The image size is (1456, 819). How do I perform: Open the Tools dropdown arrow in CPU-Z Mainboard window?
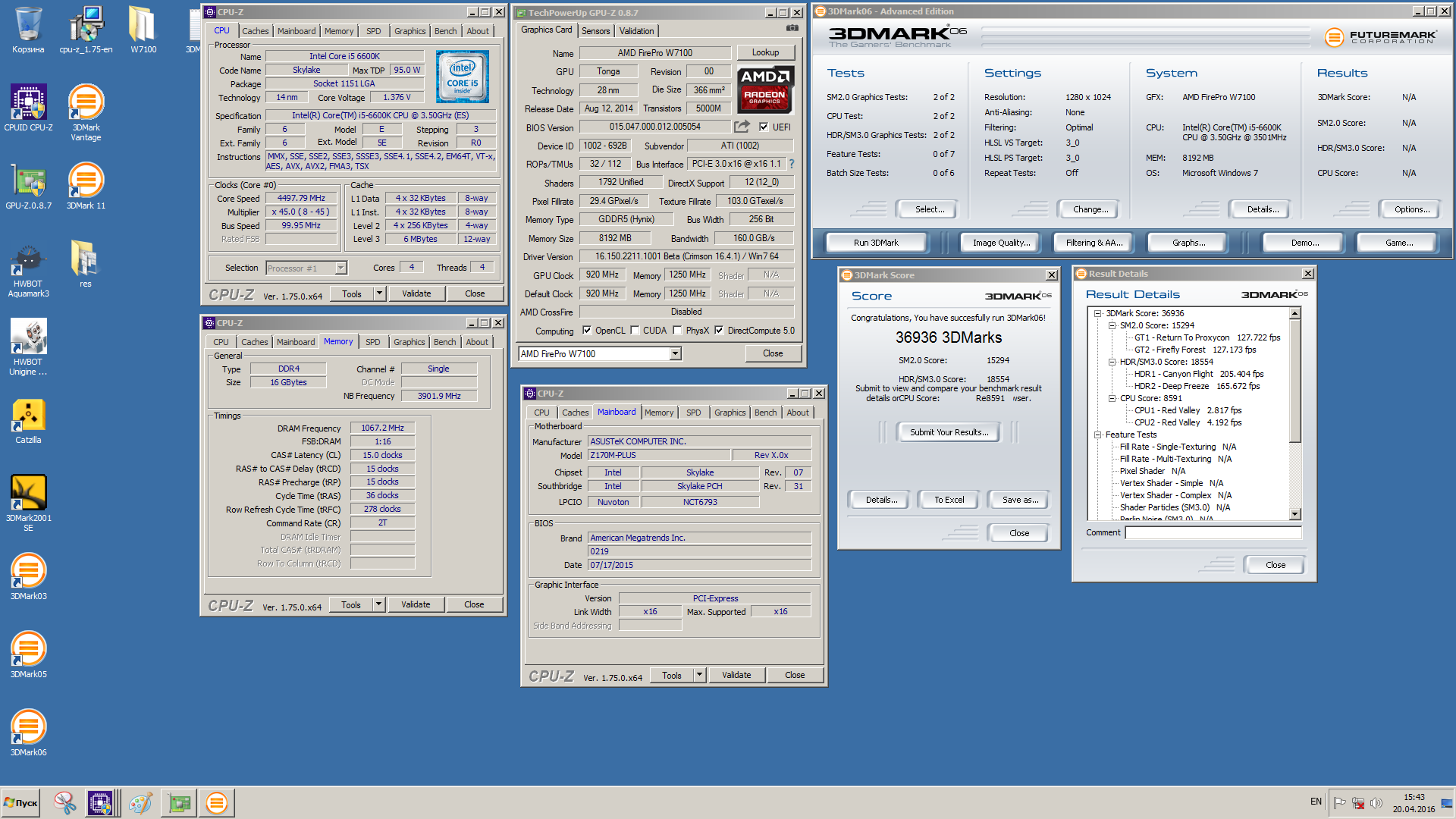tap(699, 675)
